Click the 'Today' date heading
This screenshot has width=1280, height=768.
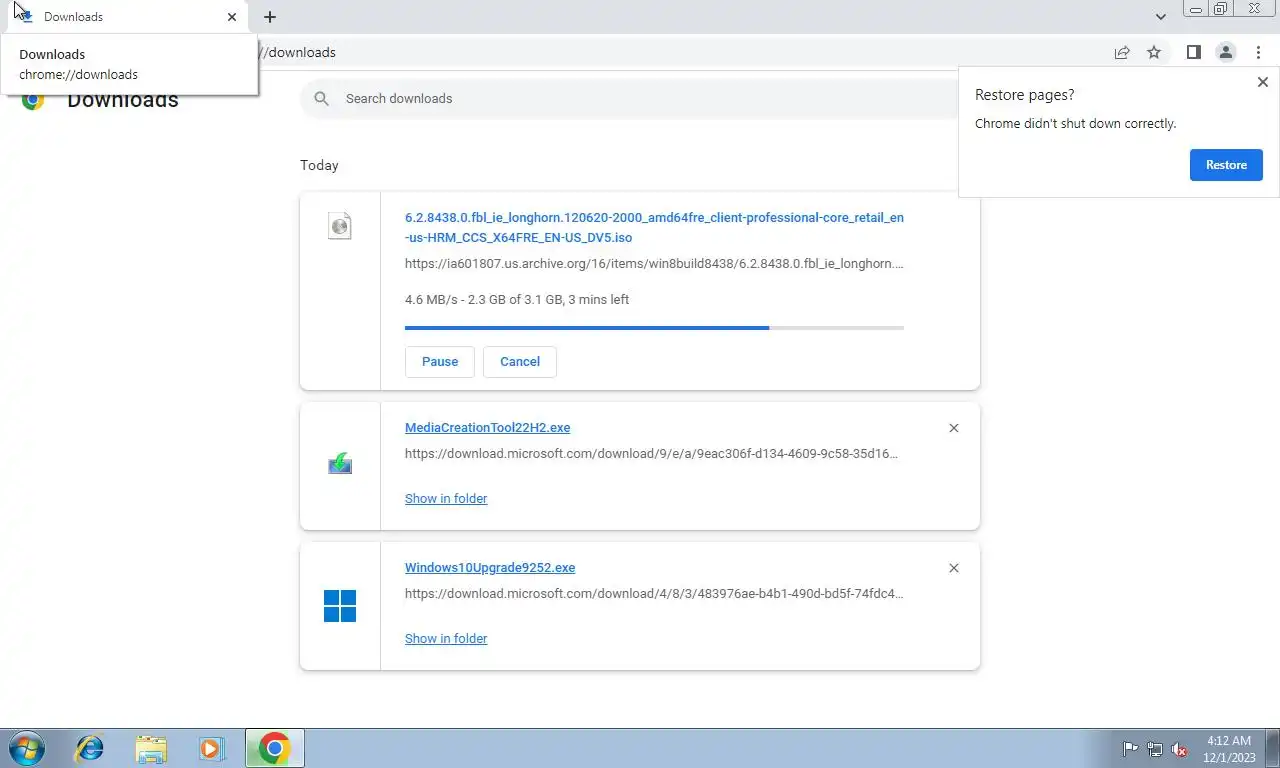pos(319,165)
